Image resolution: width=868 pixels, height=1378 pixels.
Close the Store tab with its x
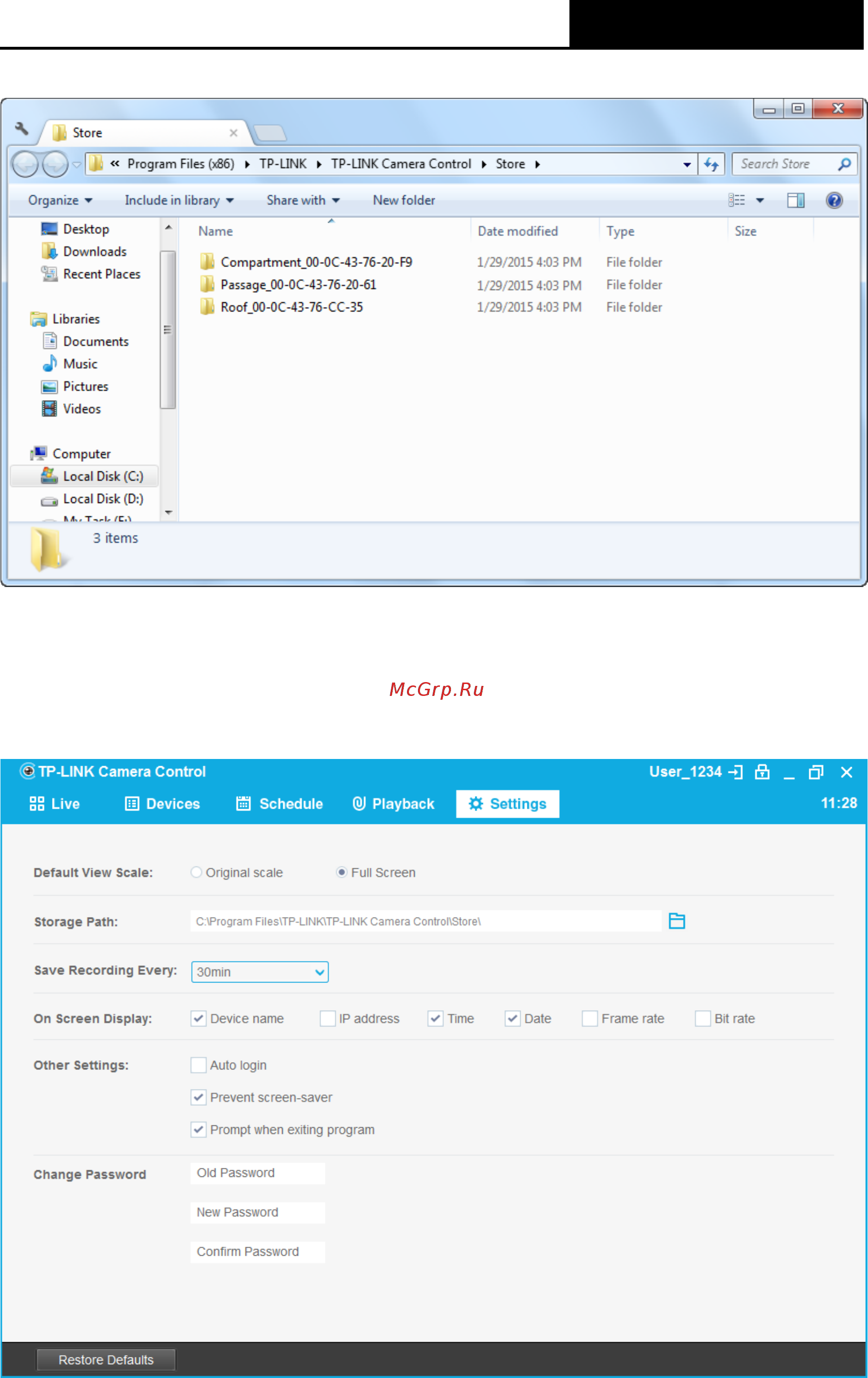[234, 133]
